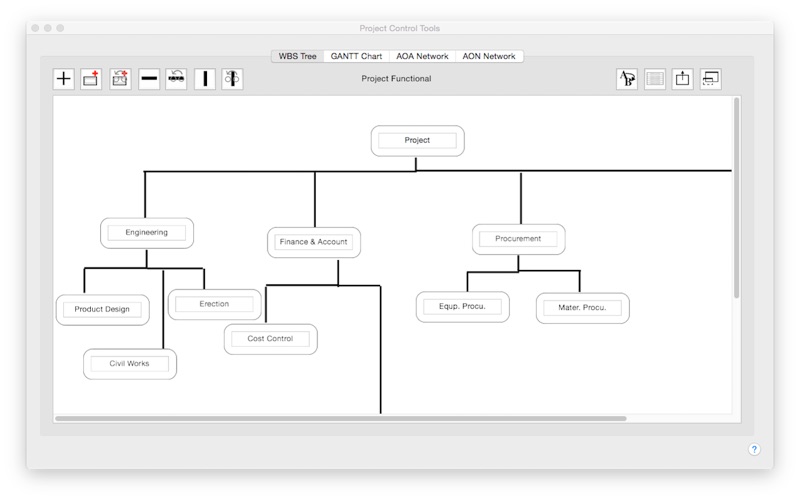Open the GANTT Chart tab
Screen dimensions: 800x500
point(356,56)
